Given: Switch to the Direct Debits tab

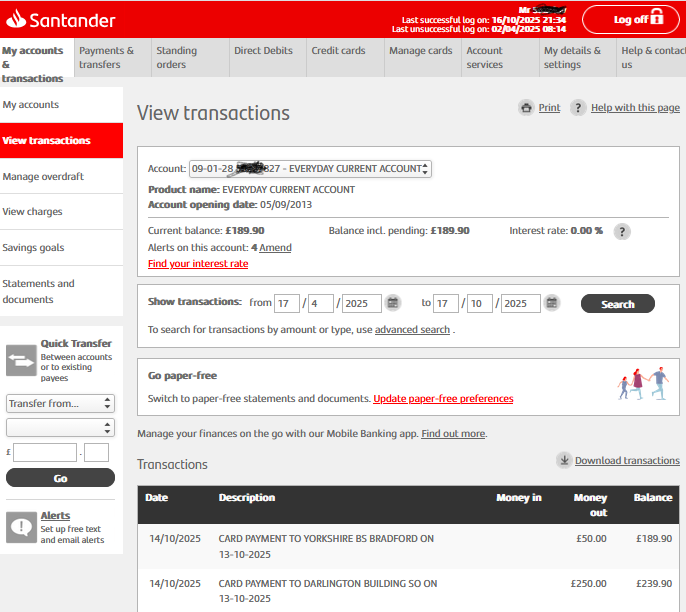Looking at the screenshot, I should [x=263, y=51].
